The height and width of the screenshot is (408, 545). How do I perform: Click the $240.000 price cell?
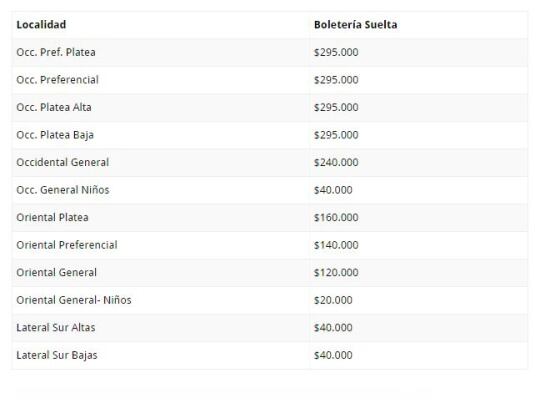336,162
